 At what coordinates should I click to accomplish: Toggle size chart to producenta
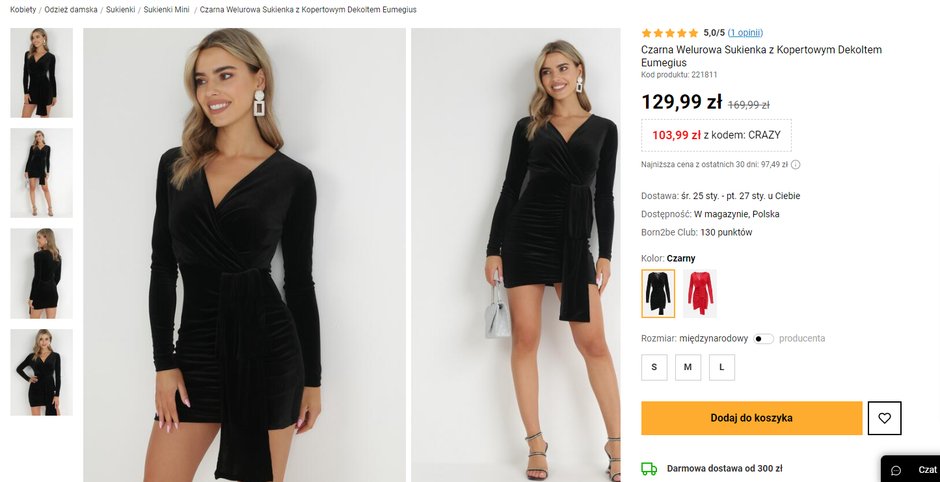click(x=763, y=339)
